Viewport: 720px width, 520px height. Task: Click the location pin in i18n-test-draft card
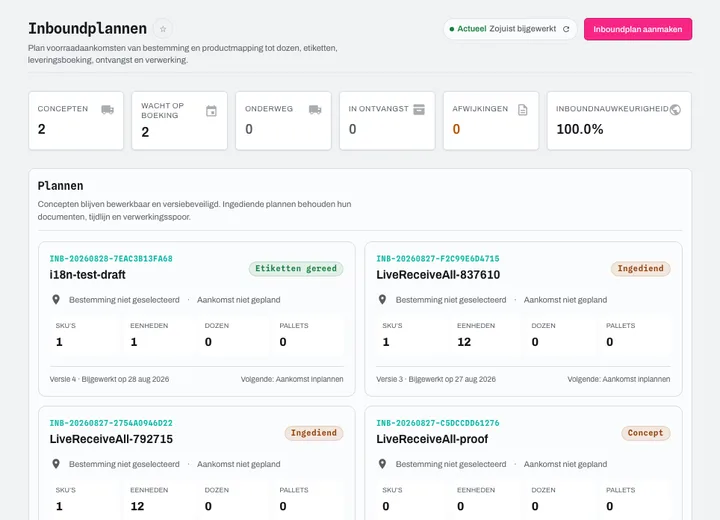(56, 300)
